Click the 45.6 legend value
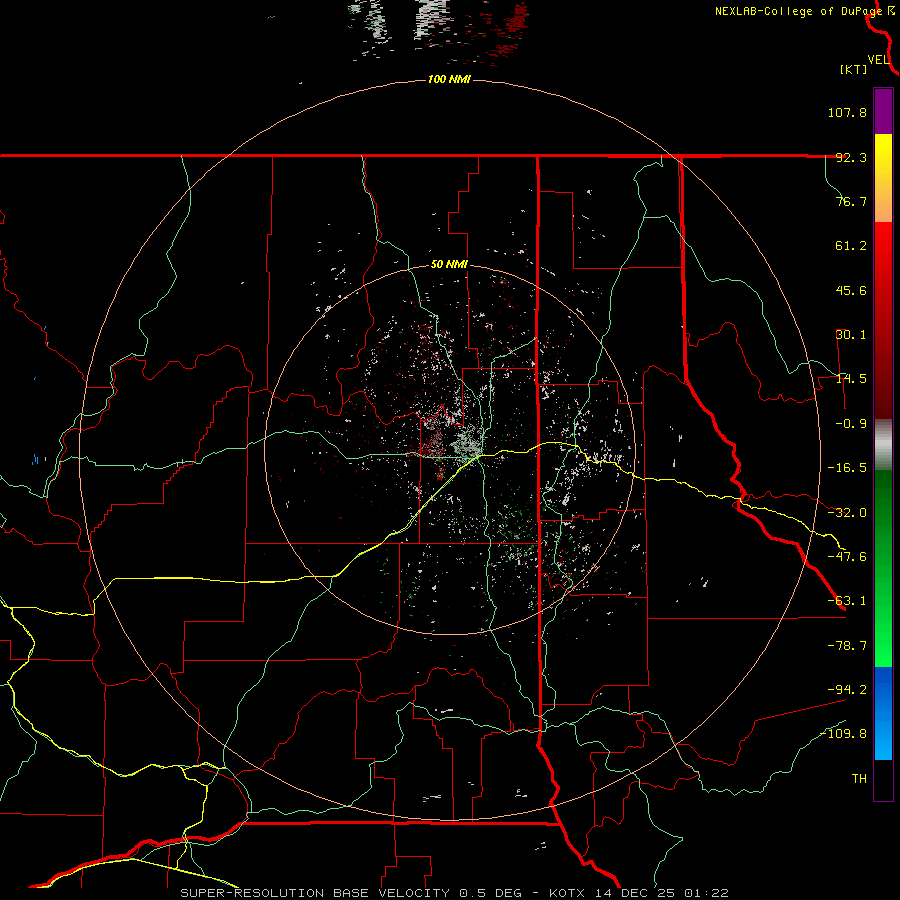Image resolution: width=900 pixels, height=900 pixels. [851, 290]
